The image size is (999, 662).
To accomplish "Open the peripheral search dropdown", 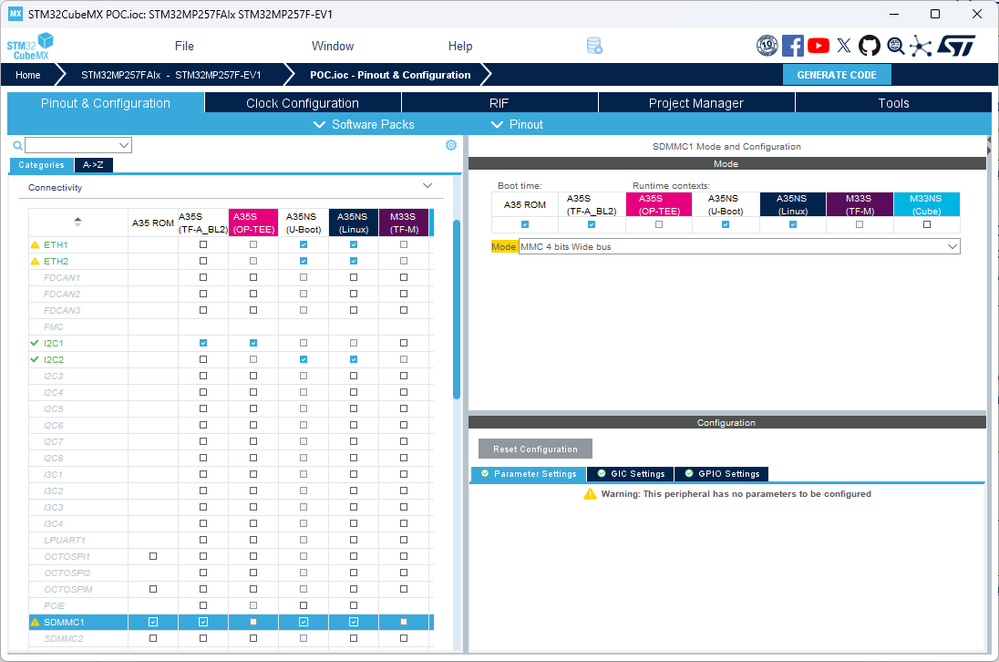I will pyautogui.click(x=78, y=145).
